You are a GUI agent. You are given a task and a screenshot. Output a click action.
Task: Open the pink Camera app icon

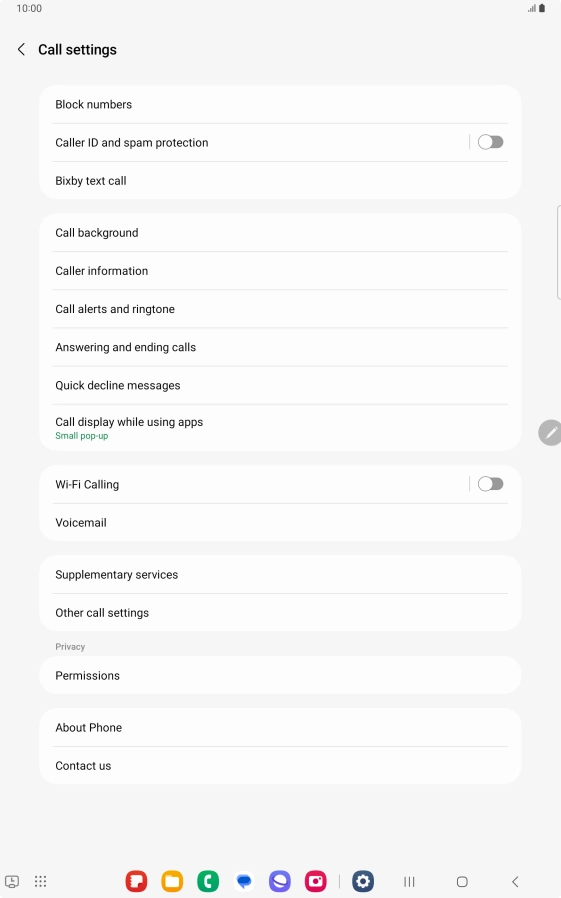pyautogui.click(x=315, y=881)
